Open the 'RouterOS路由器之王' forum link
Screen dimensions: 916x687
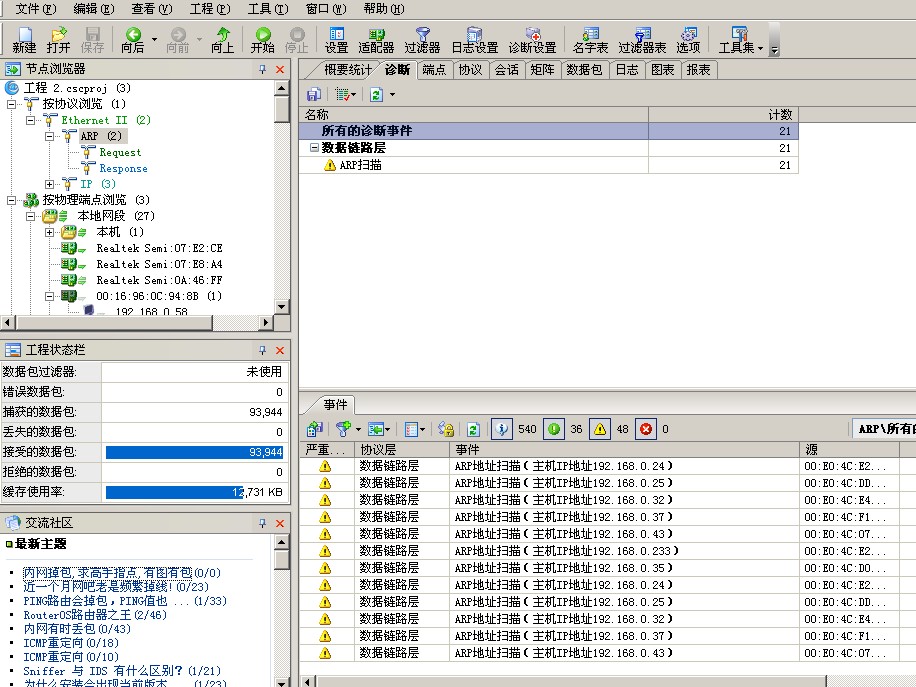(95, 615)
